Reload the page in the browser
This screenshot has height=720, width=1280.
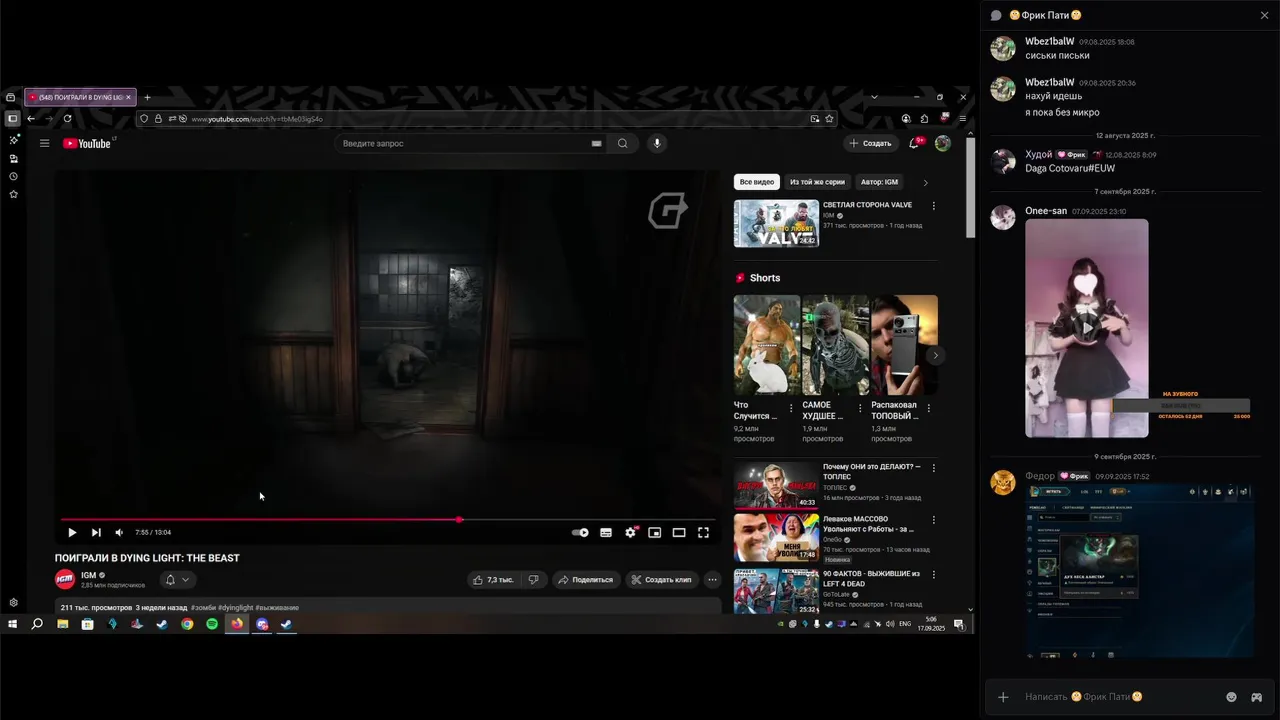point(67,118)
